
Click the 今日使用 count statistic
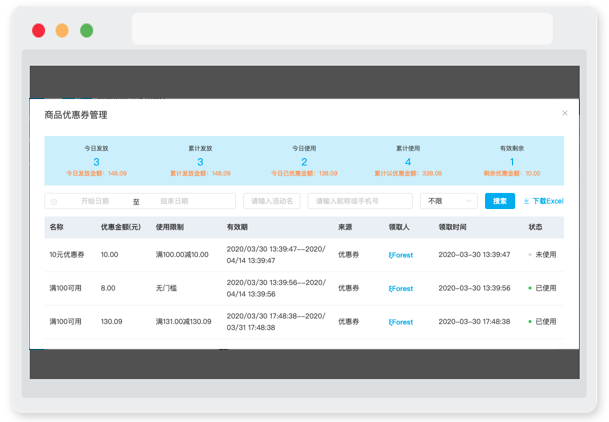pos(304,162)
